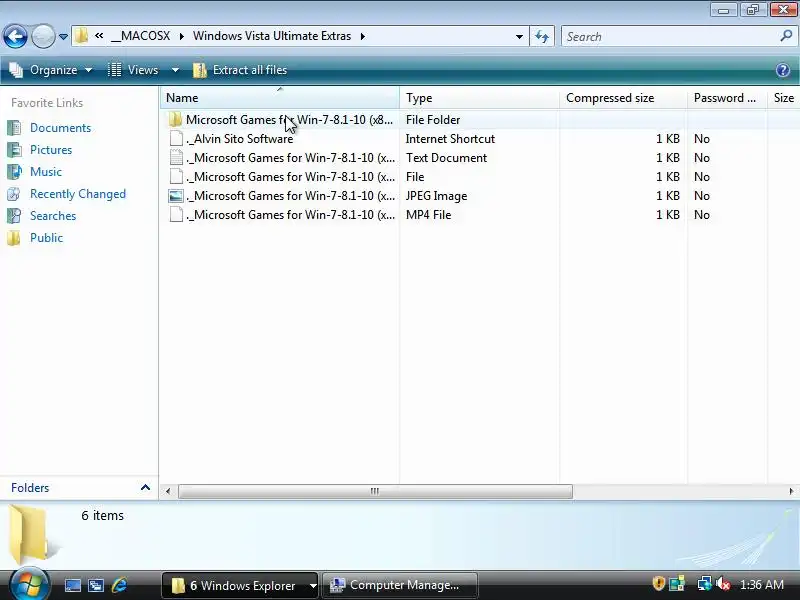Go back with the Back arrow button

click(15, 36)
